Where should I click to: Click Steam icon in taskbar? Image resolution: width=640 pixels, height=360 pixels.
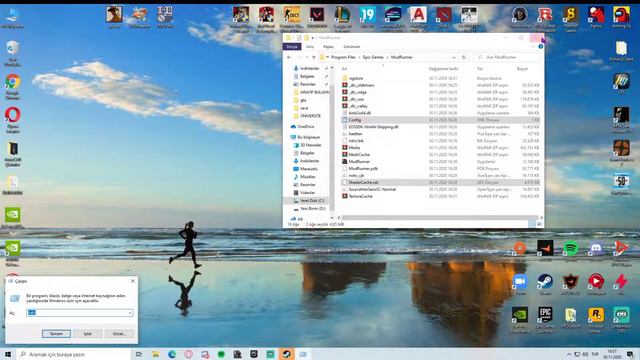(287, 354)
